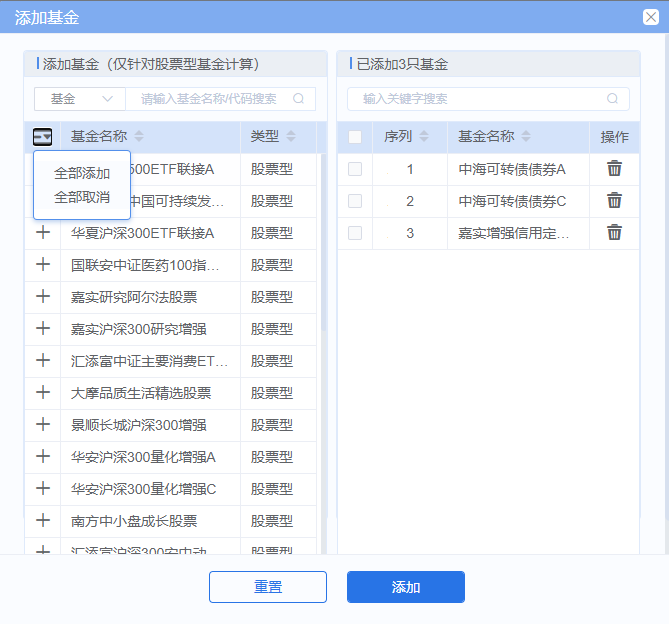Click the 输入关键字搜索 input field
669x624 pixels.
click(x=480, y=99)
